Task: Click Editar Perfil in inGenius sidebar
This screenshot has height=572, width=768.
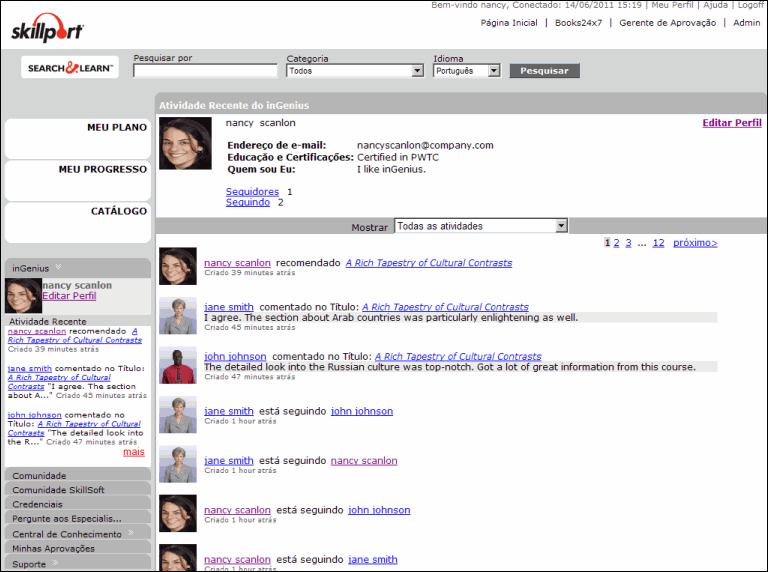Action: click(69, 296)
